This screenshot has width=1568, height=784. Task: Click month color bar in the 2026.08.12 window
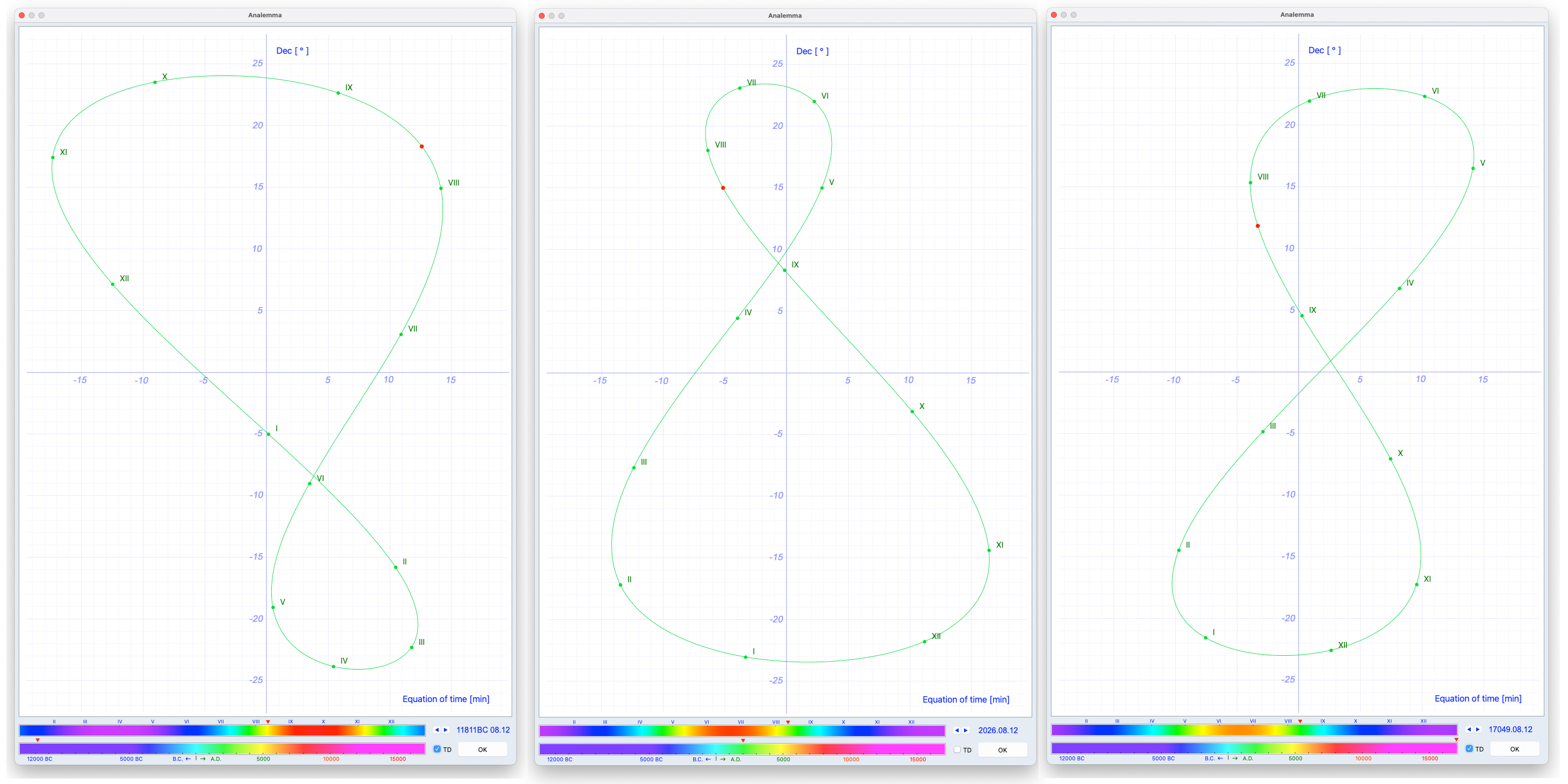tap(742, 731)
